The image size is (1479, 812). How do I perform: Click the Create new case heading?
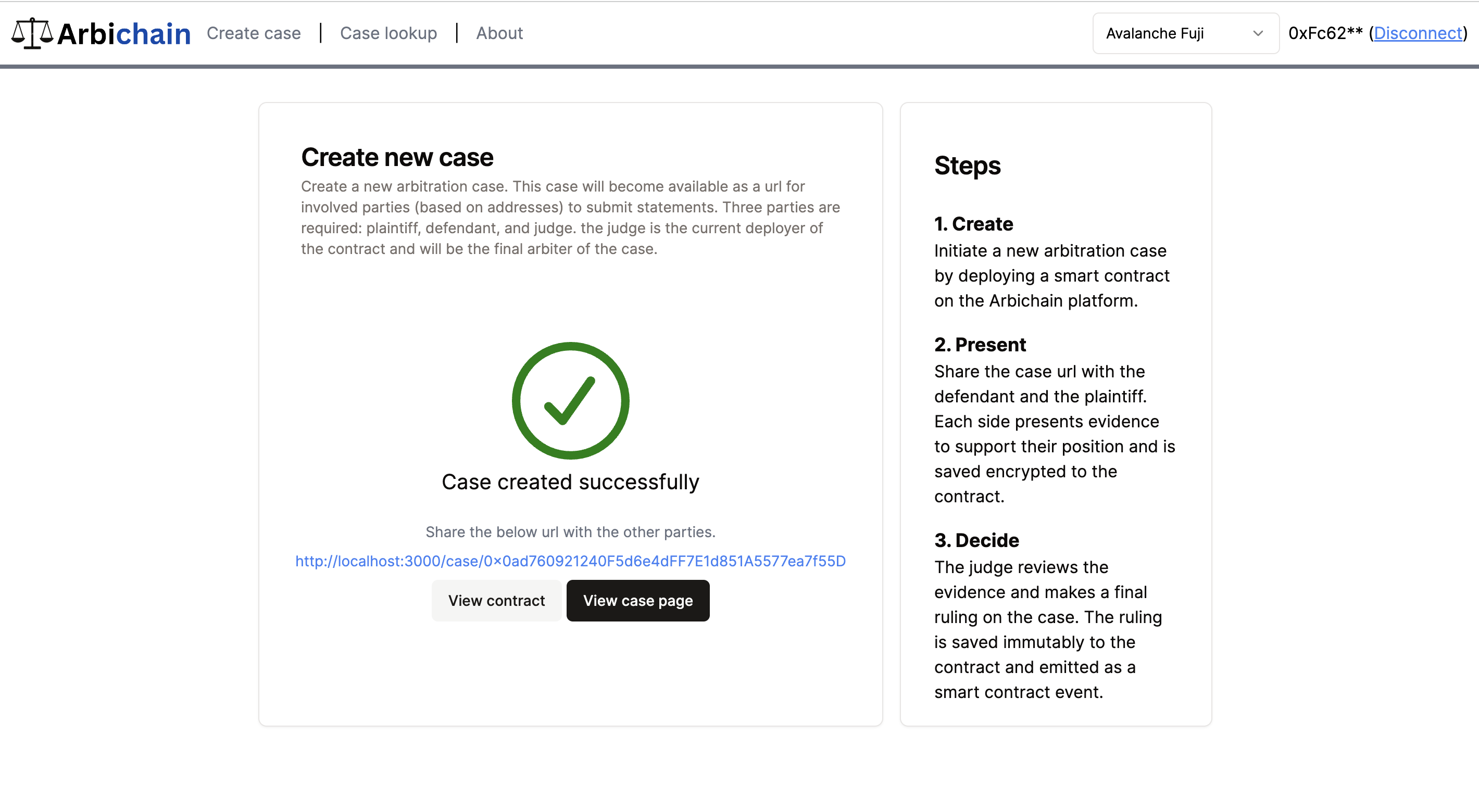[x=397, y=157]
